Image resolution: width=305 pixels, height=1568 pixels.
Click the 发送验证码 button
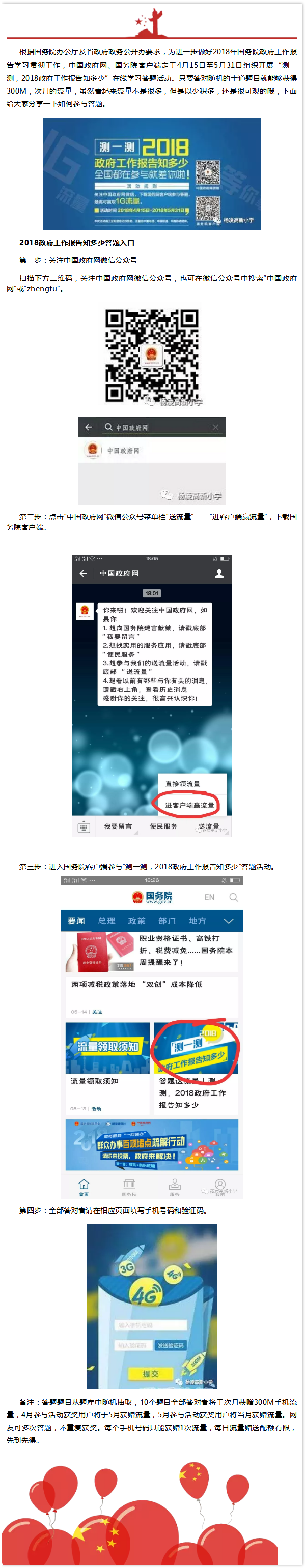[171, 1345]
